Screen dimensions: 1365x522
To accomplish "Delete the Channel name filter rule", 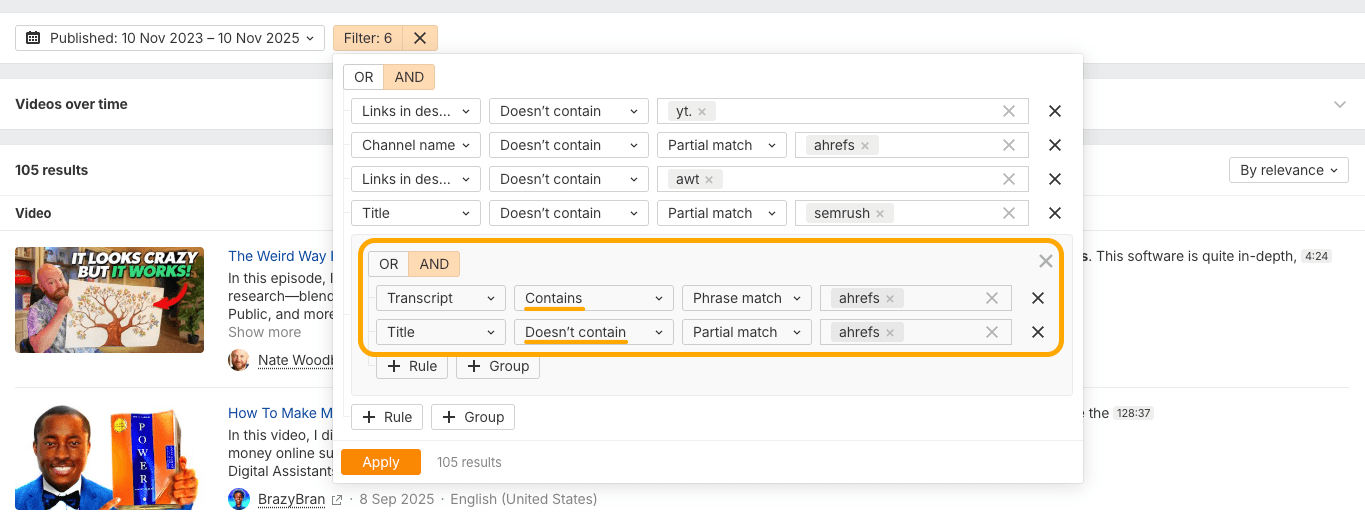I will point(1054,145).
